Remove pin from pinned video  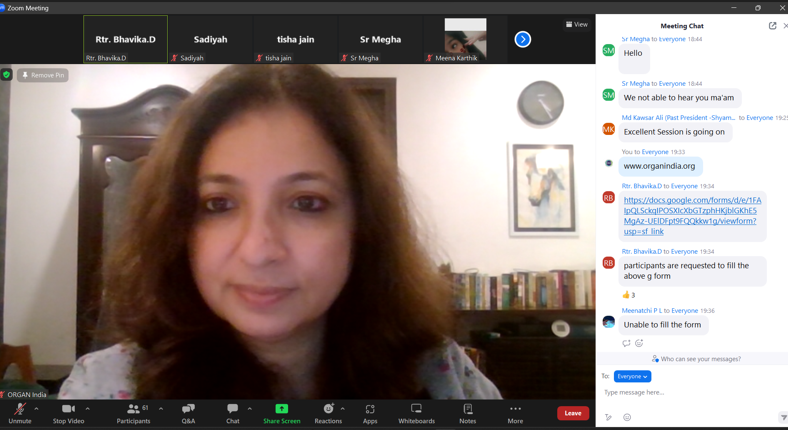(43, 75)
